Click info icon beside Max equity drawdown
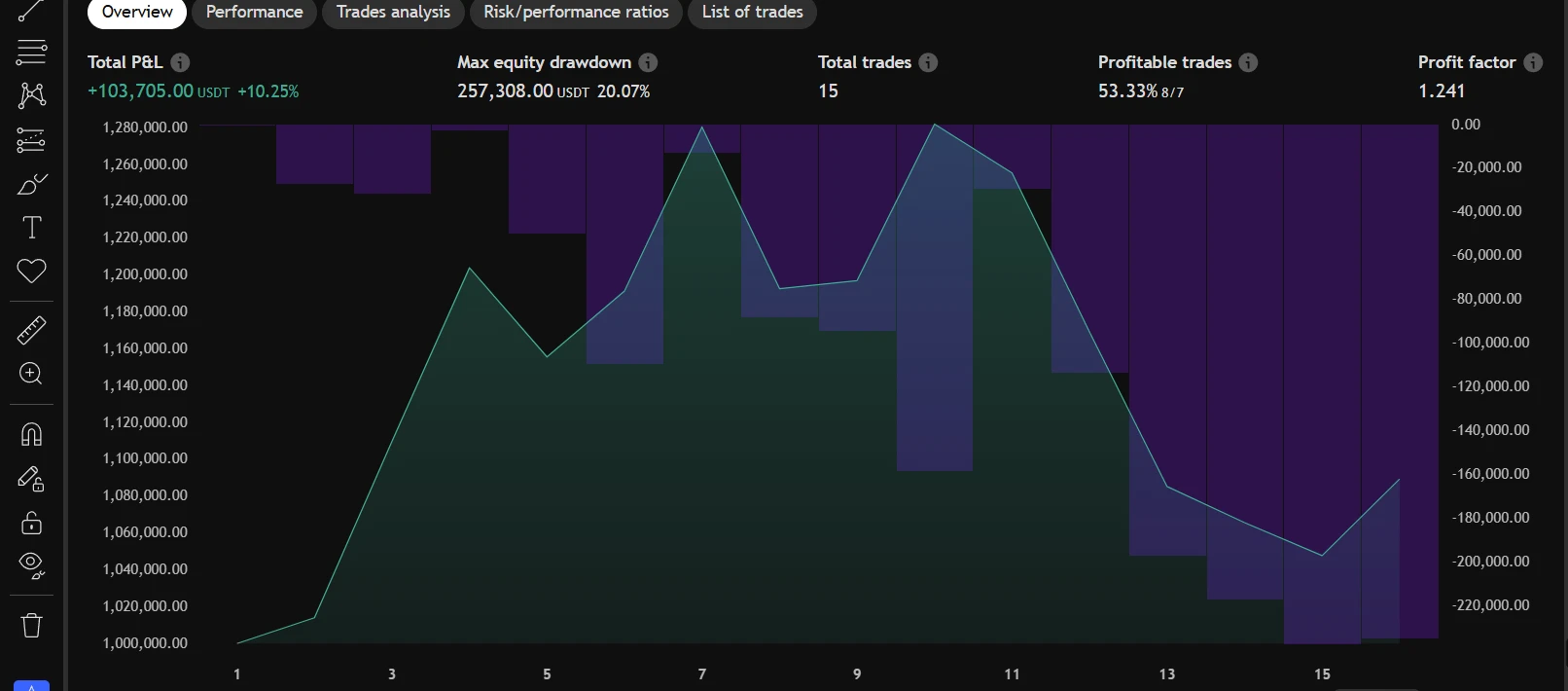The height and width of the screenshot is (691, 1568). point(648,62)
